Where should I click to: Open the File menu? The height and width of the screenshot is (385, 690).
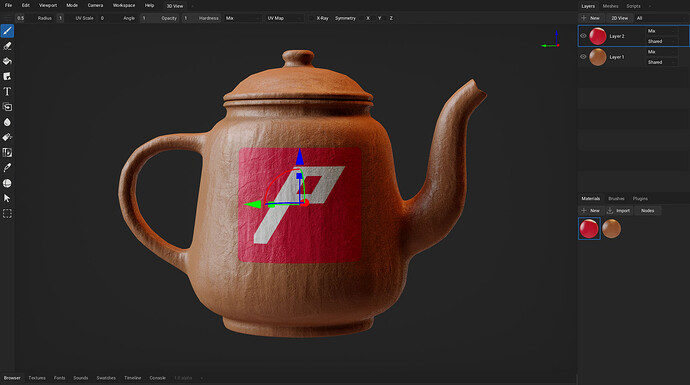[8, 6]
